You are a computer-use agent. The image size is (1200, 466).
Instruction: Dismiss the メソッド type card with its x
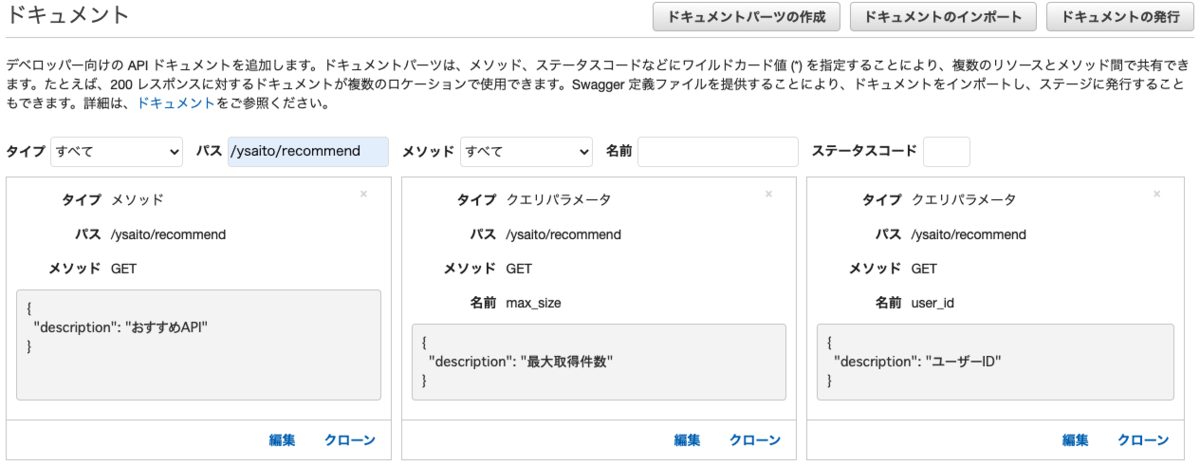363,194
